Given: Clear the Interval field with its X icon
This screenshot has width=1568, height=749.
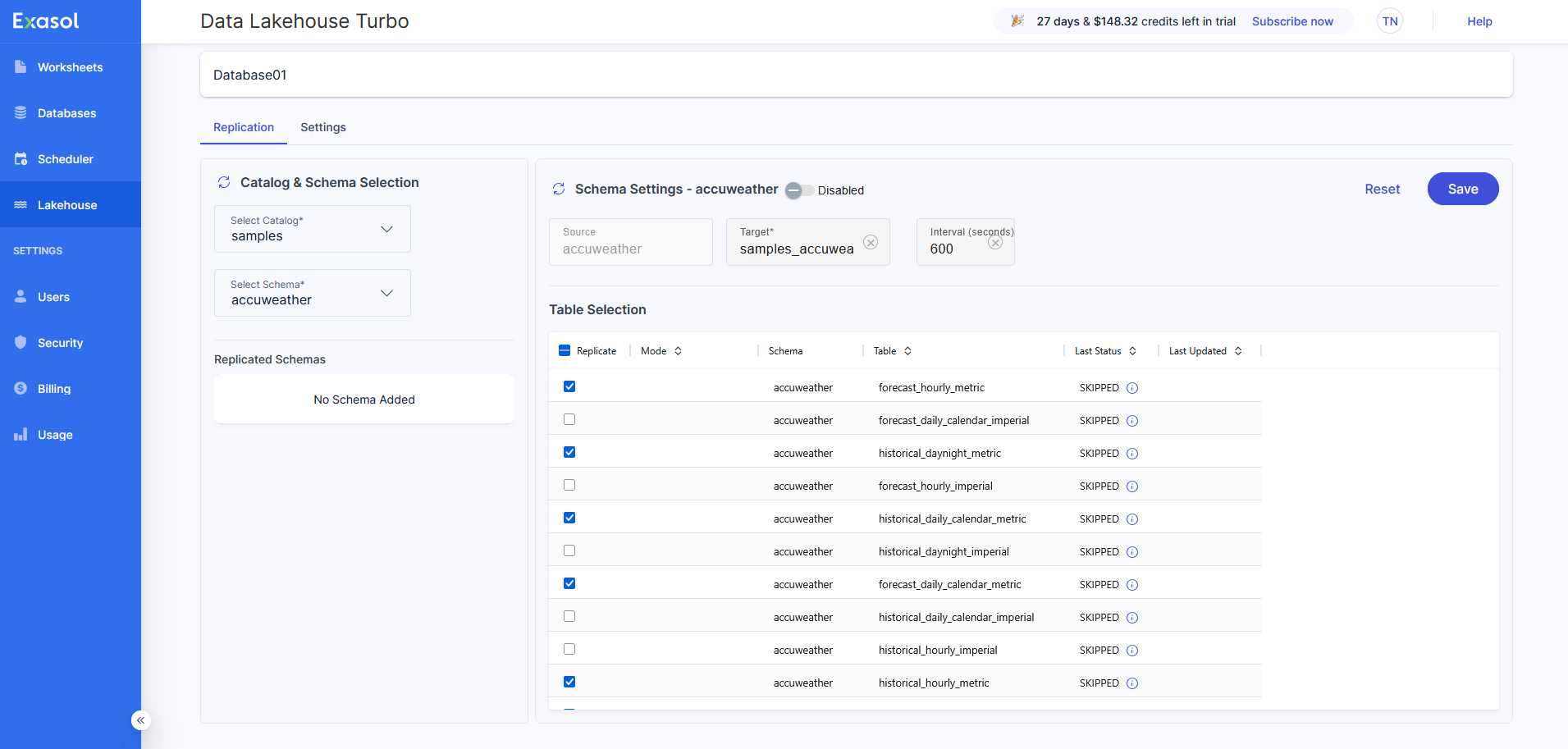Looking at the screenshot, I should click(x=995, y=242).
